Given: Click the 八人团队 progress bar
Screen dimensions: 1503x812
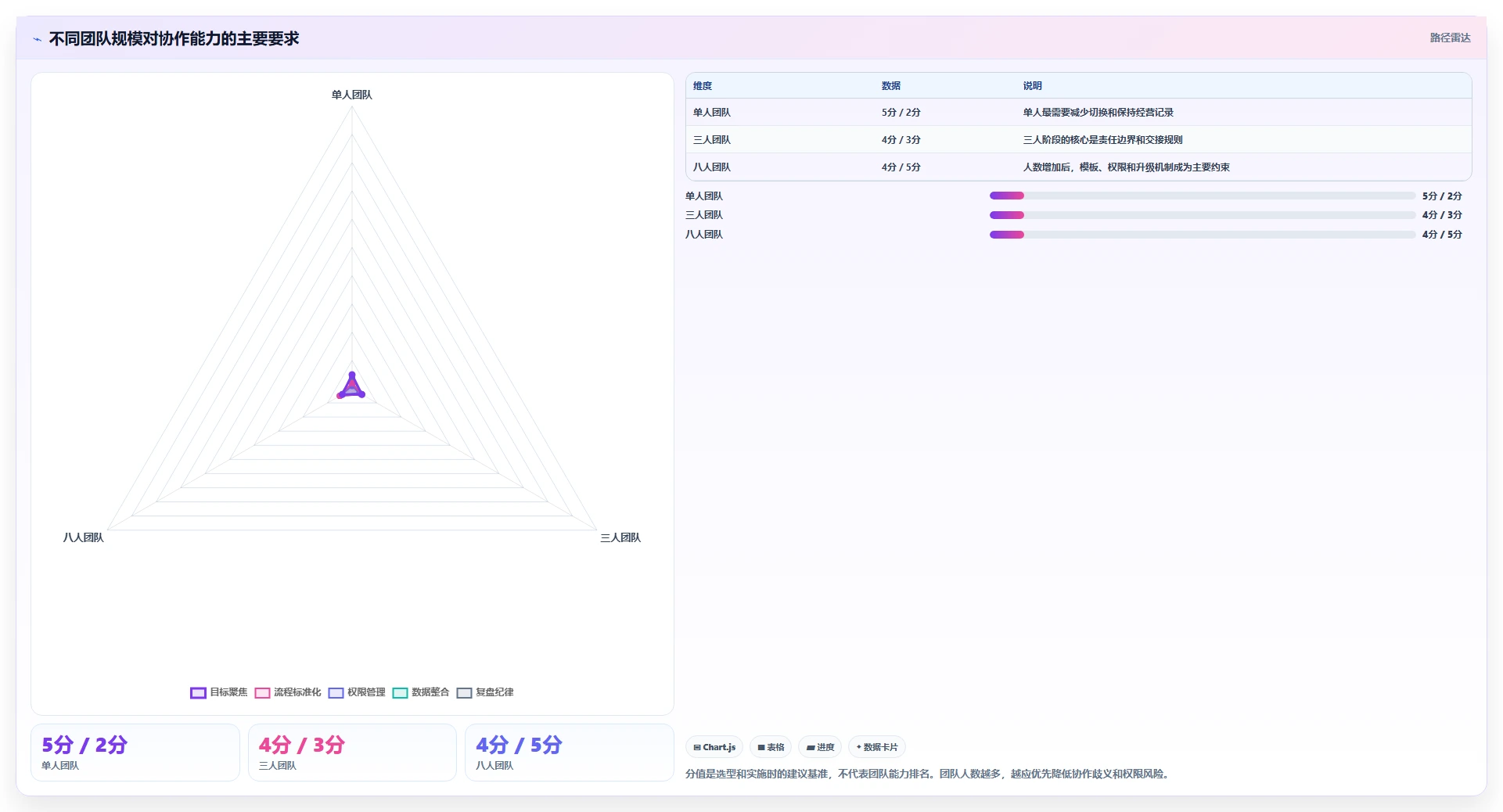Looking at the screenshot, I should tap(1203, 235).
